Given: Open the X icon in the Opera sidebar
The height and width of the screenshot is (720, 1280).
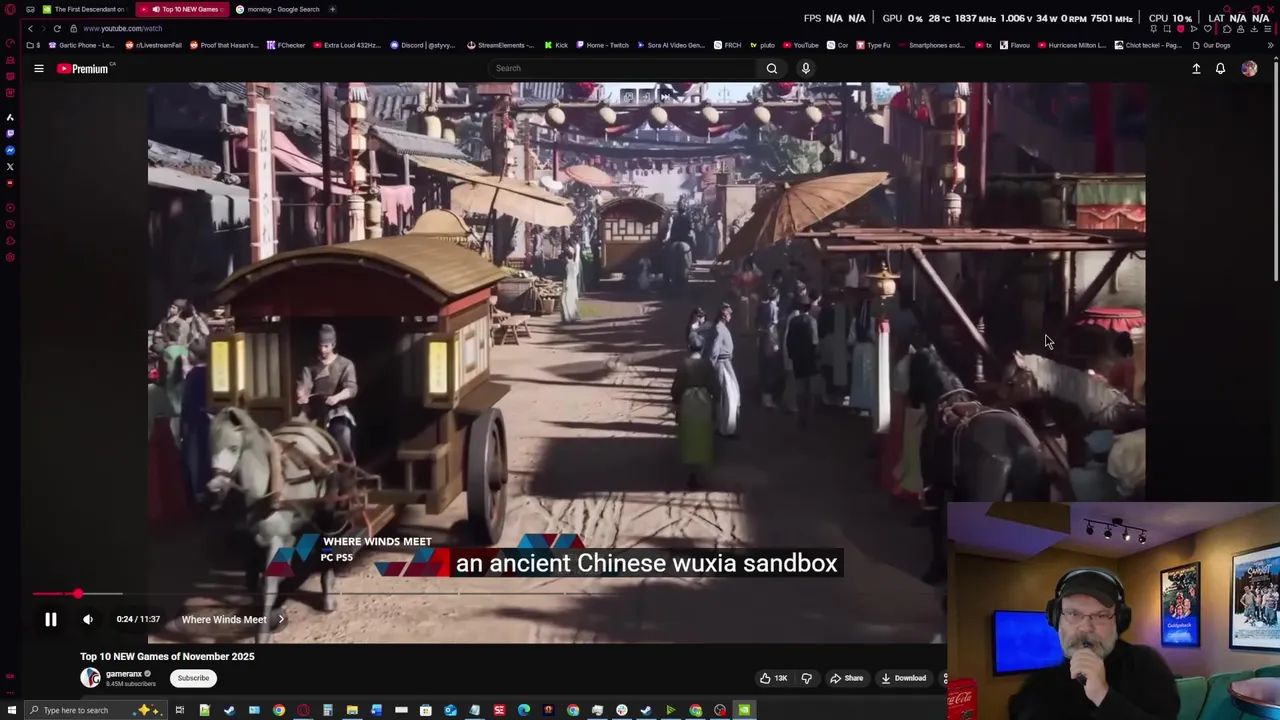Looking at the screenshot, I should click(x=10, y=166).
